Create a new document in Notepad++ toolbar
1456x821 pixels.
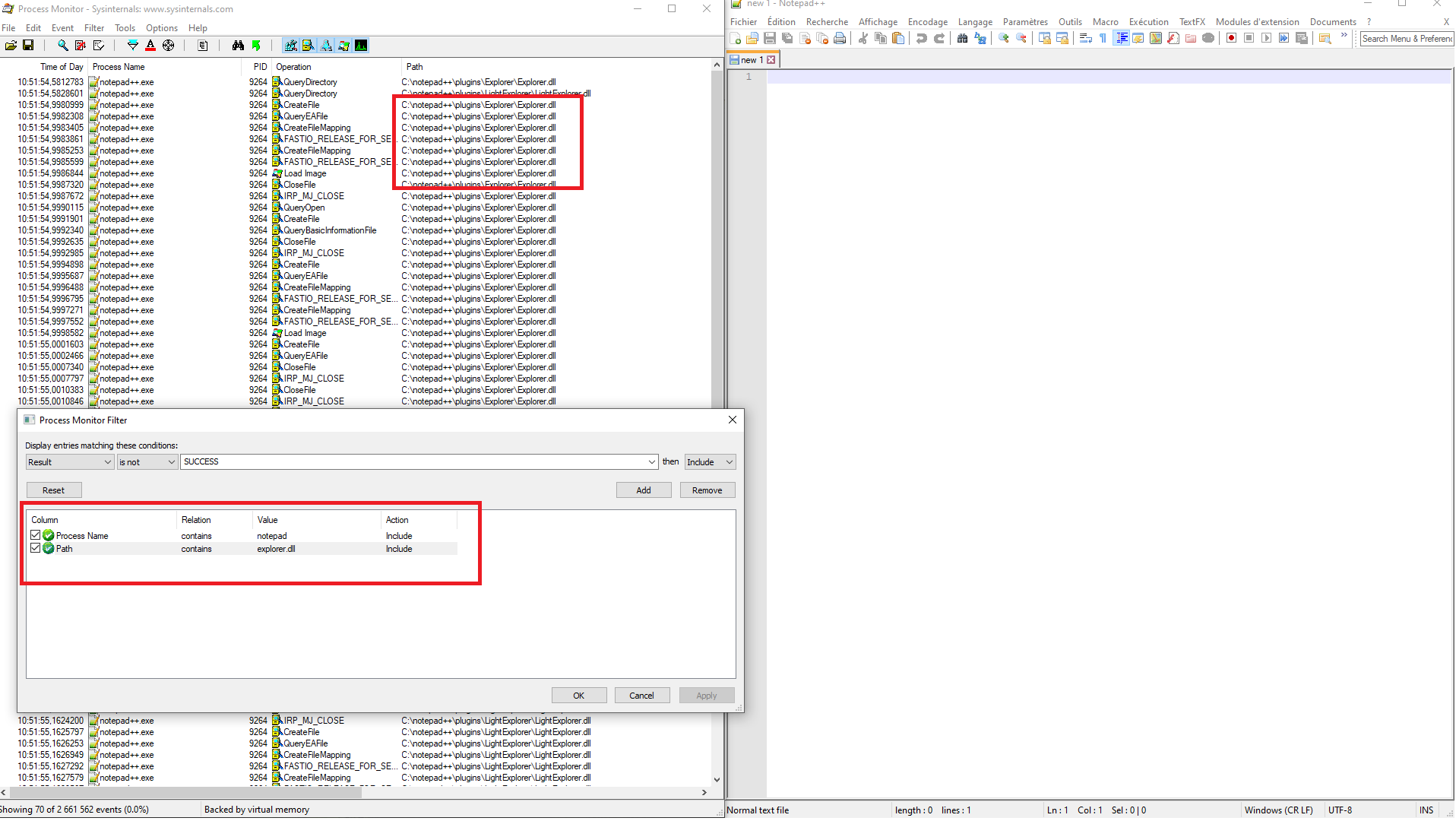click(x=735, y=39)
